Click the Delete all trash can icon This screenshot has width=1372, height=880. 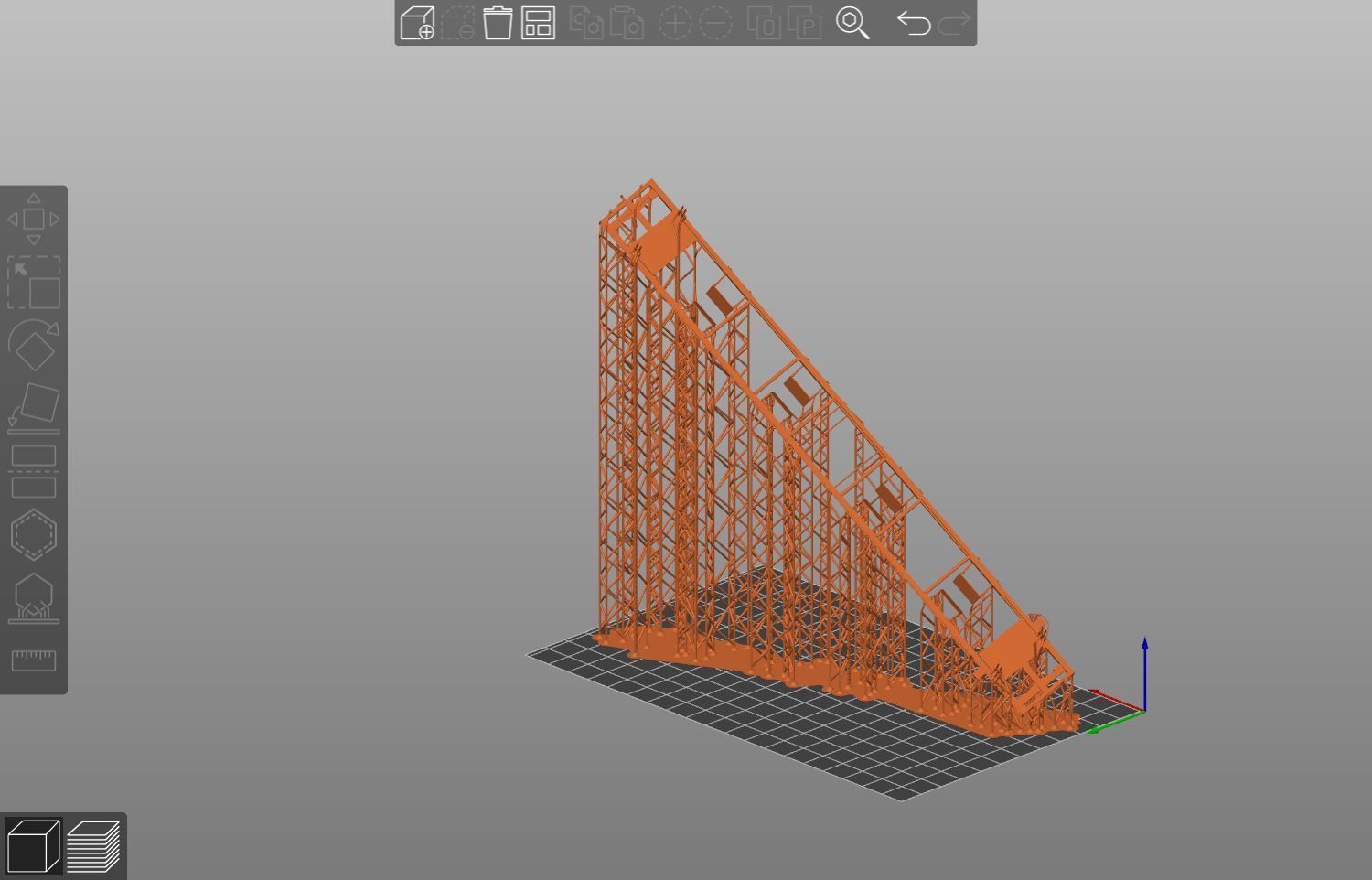click(498, 23)
